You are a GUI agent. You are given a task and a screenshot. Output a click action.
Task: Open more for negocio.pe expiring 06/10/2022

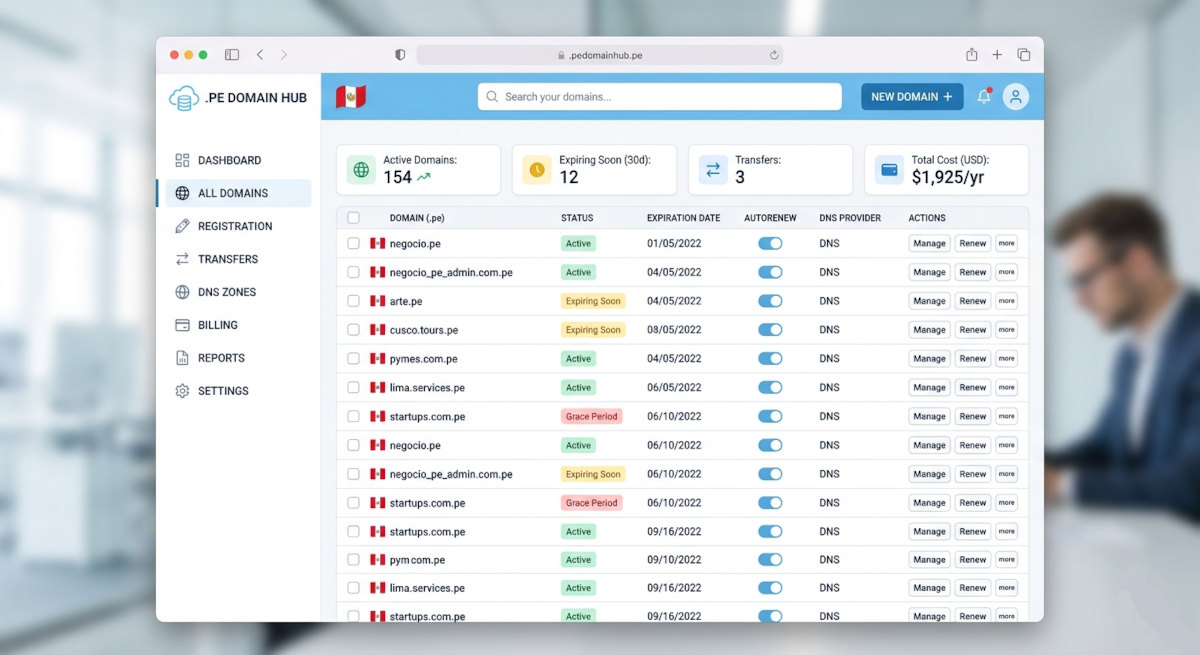point(1006,445)
